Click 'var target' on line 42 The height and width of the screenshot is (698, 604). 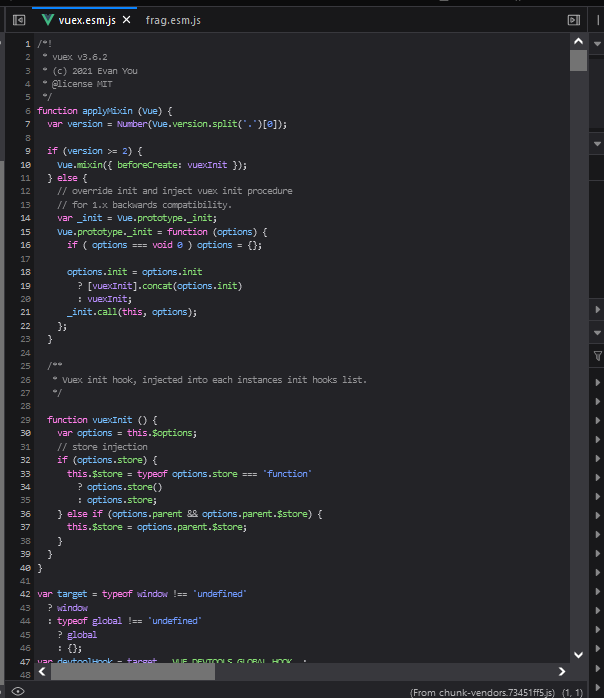(62, 594)
